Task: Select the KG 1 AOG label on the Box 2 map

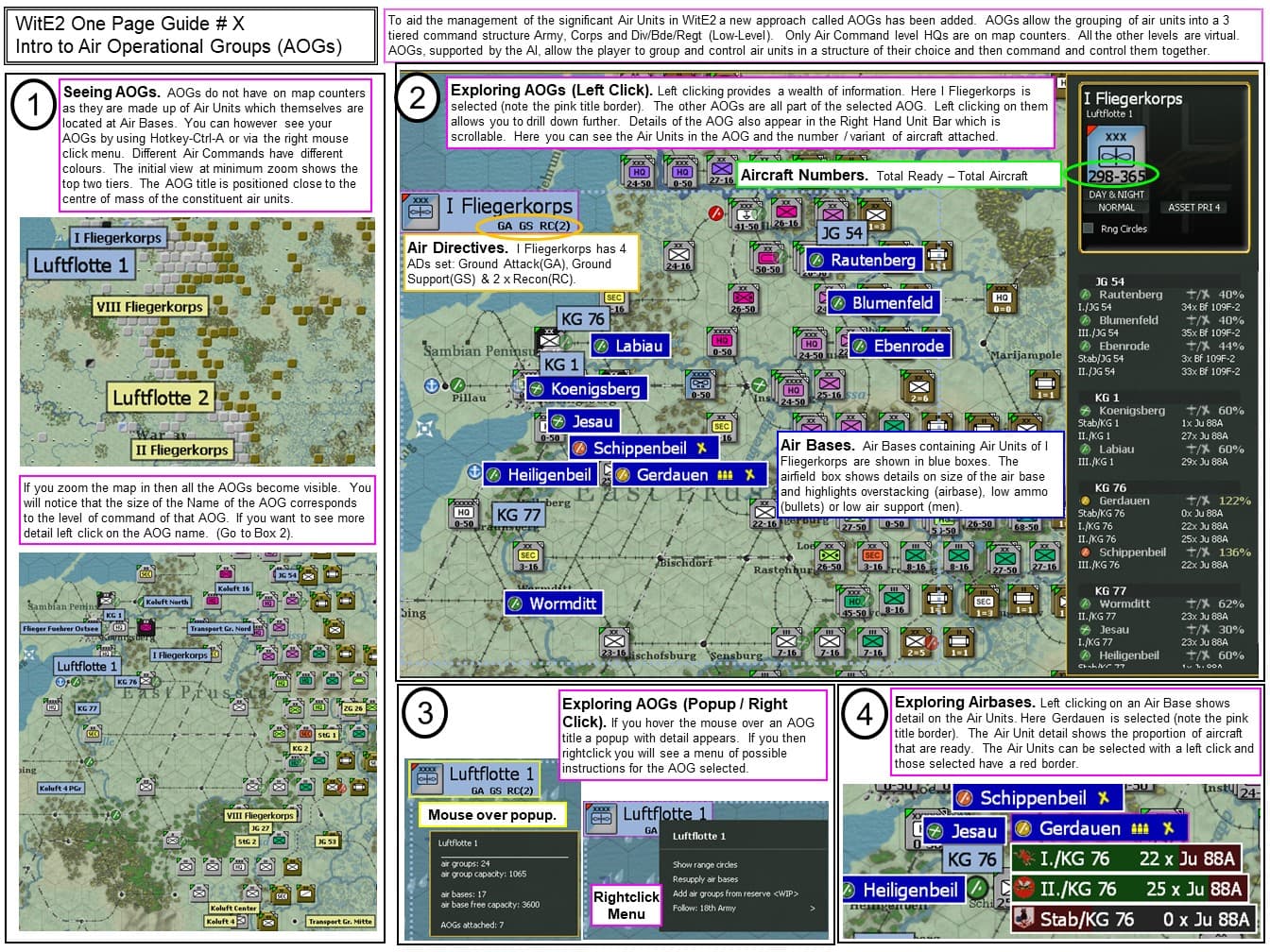Action: point(560,364)
